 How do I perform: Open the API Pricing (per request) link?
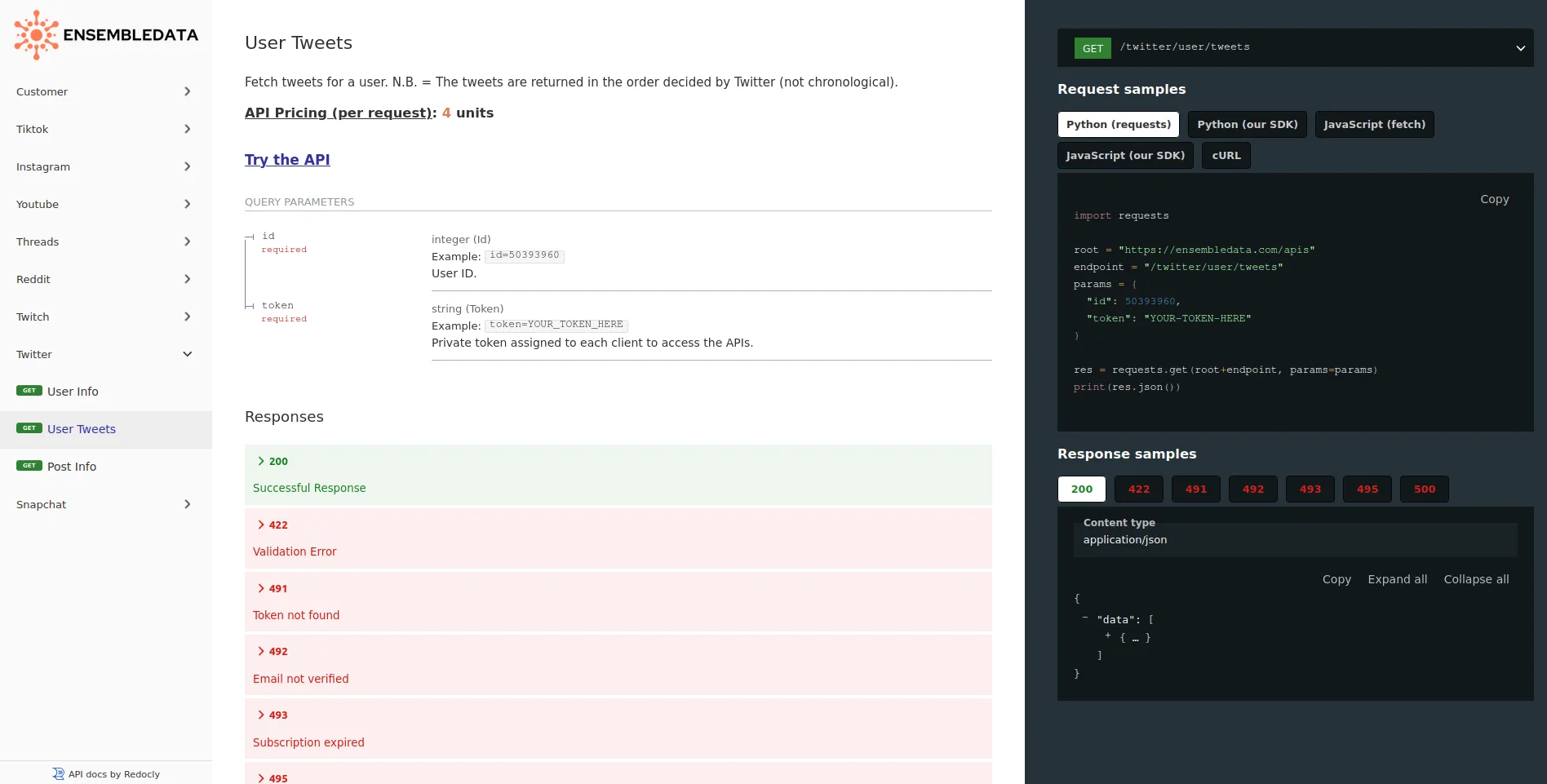(x=339, y=113)
